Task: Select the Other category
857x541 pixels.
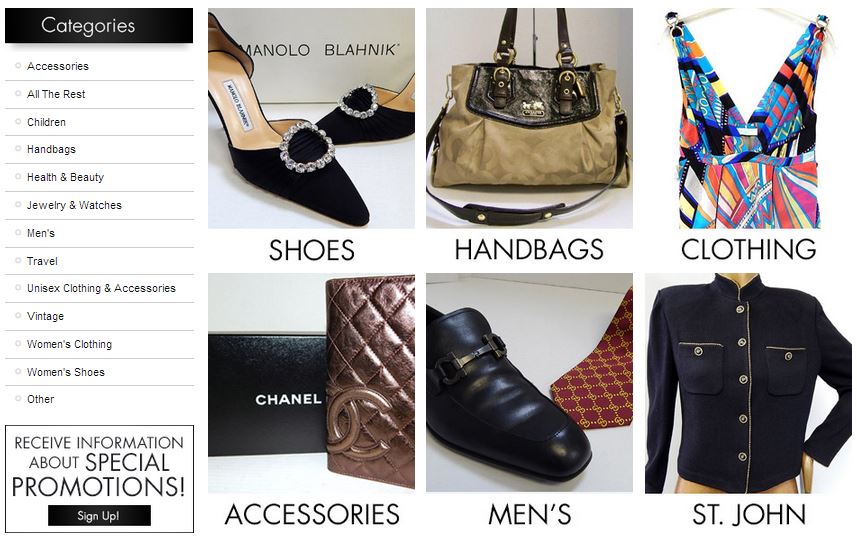Action: pyautogui.click(x=41, y=399)
